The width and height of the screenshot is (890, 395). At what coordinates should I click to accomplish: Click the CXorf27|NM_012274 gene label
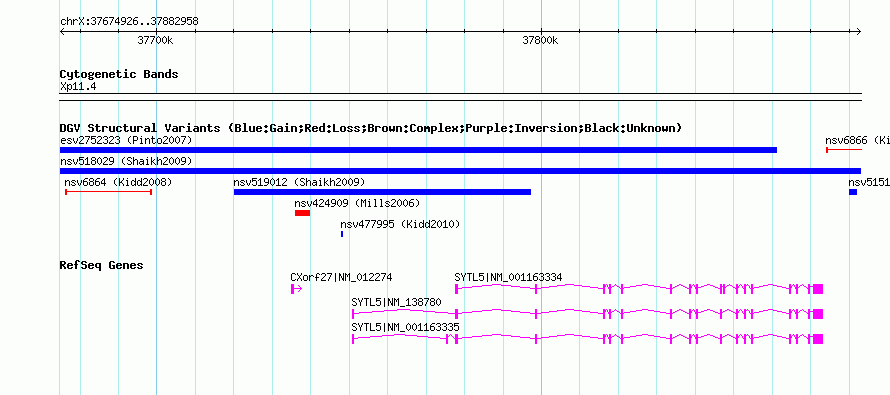[341, 278]
